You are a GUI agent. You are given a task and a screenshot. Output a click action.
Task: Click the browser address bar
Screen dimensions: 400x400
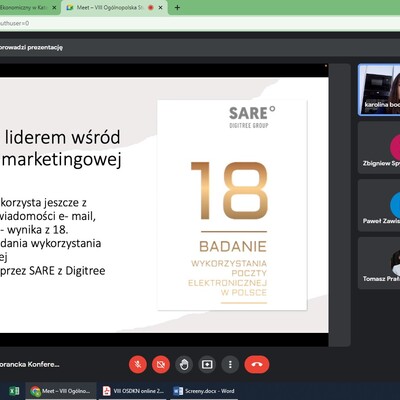[x=200, y=23]
